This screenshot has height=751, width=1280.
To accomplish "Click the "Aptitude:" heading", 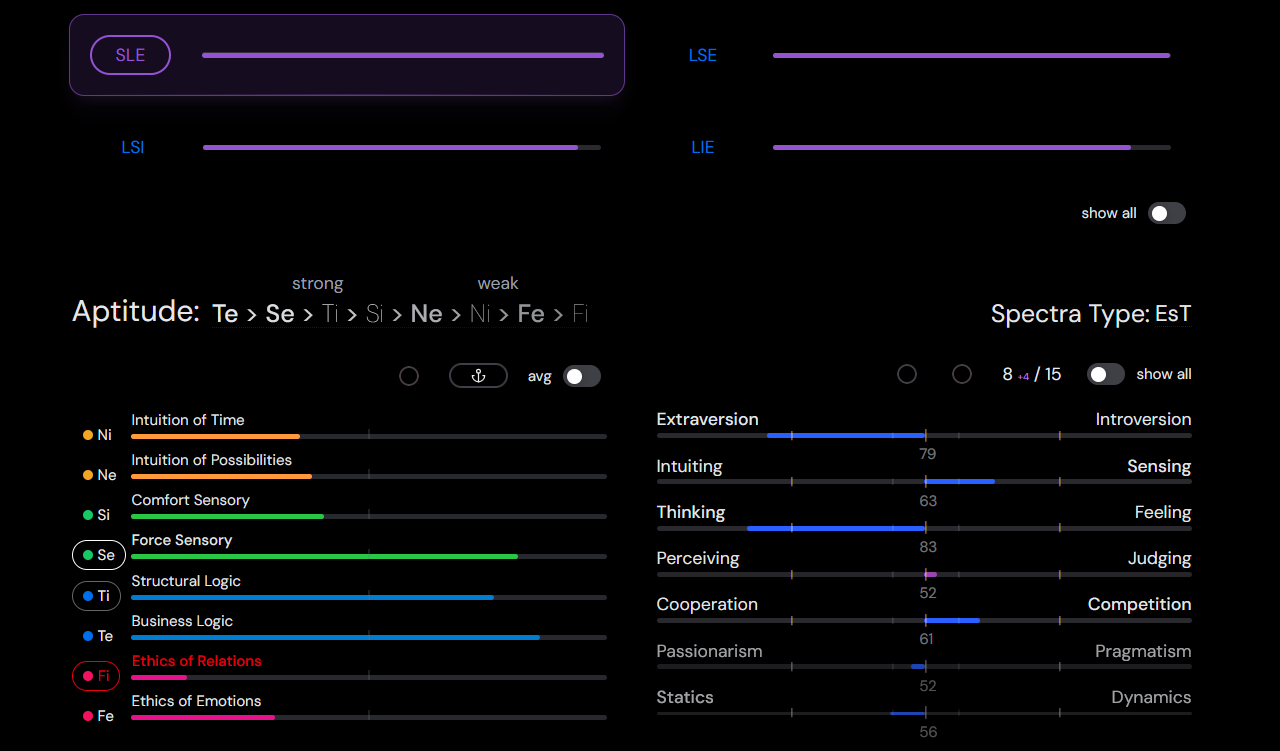I will pos(136,312).
